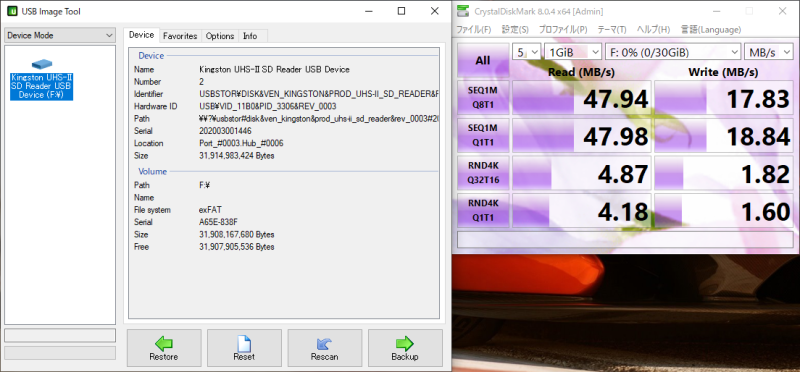Click the RND4K Q1T1 read result 4.18
The height and width of the screenshot is (372, 800).
click(x=582, y=211)
